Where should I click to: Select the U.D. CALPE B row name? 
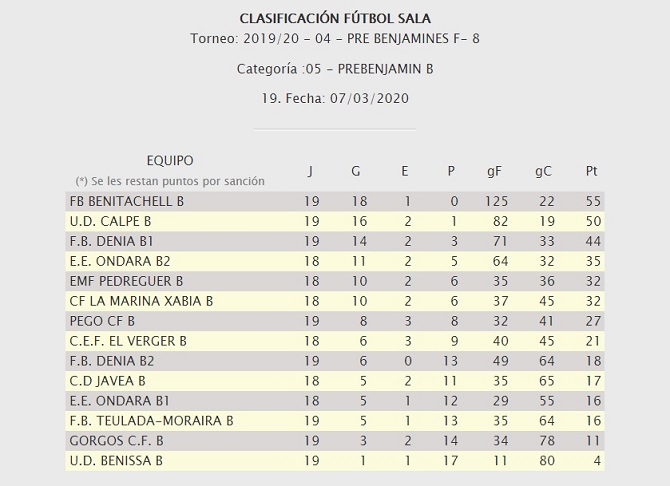[x=110, y=221]
